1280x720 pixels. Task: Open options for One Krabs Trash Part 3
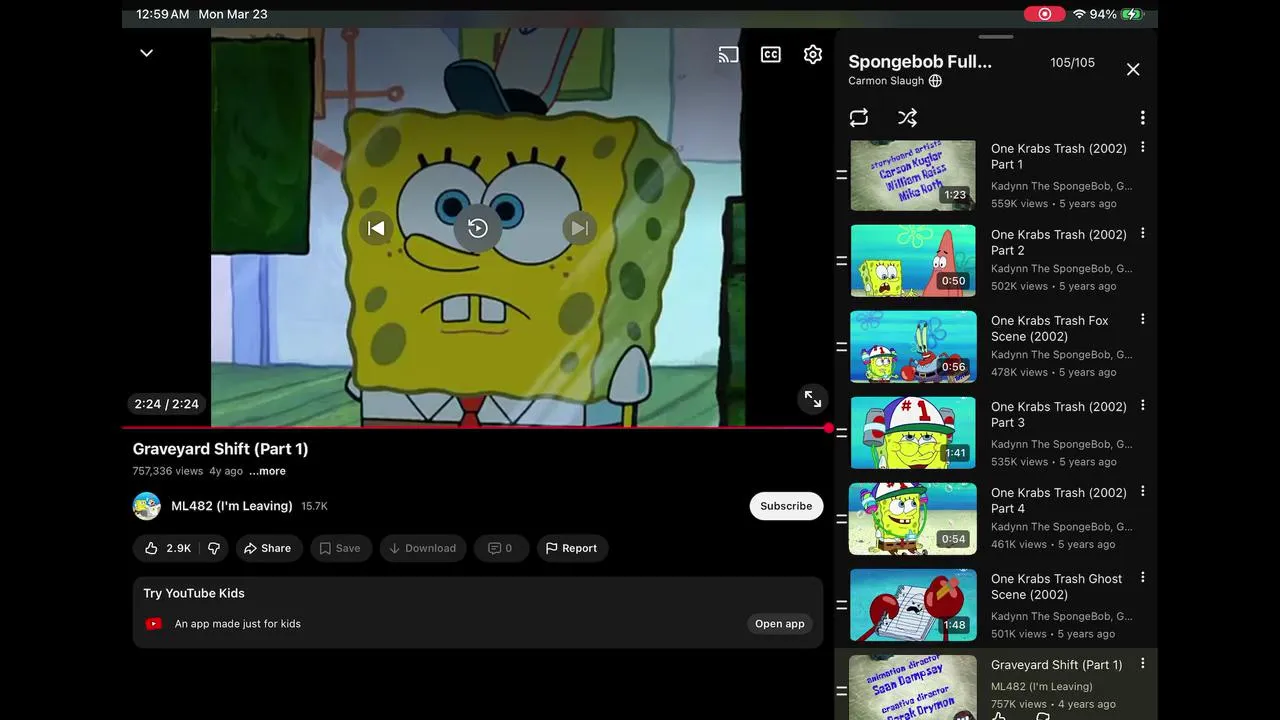point(1142,405)
